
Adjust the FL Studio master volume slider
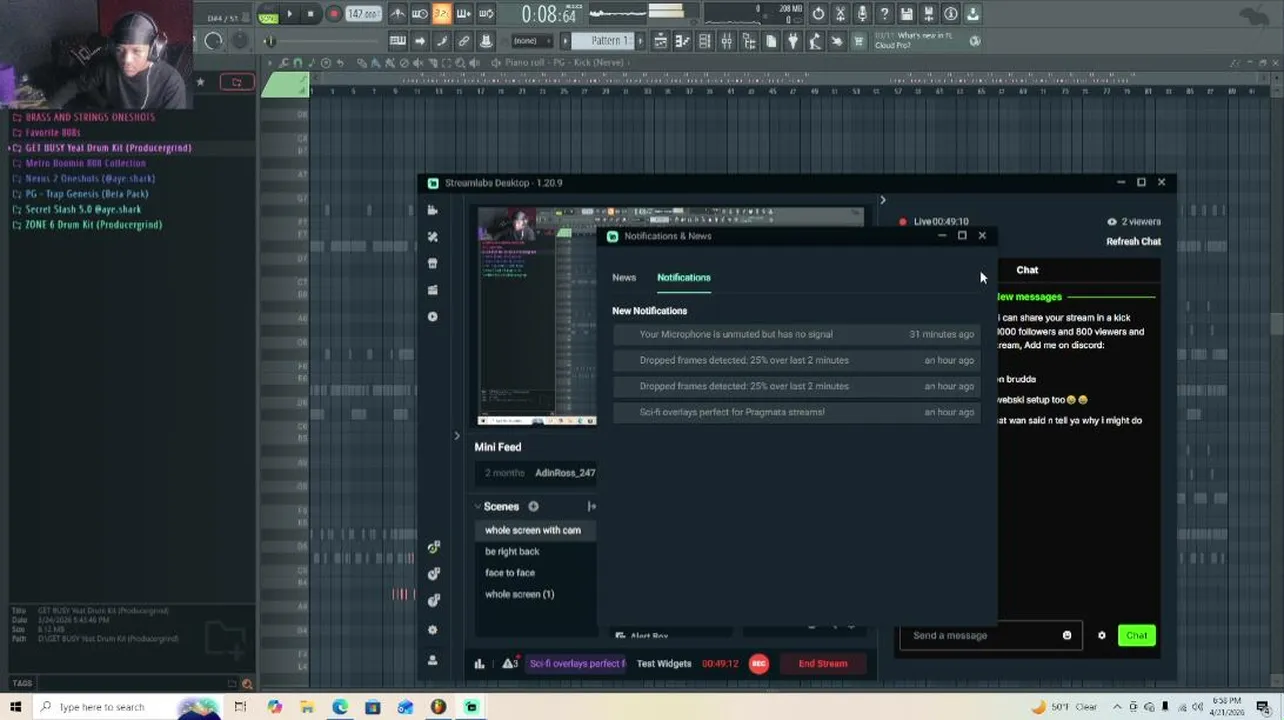tap(270, 41)
